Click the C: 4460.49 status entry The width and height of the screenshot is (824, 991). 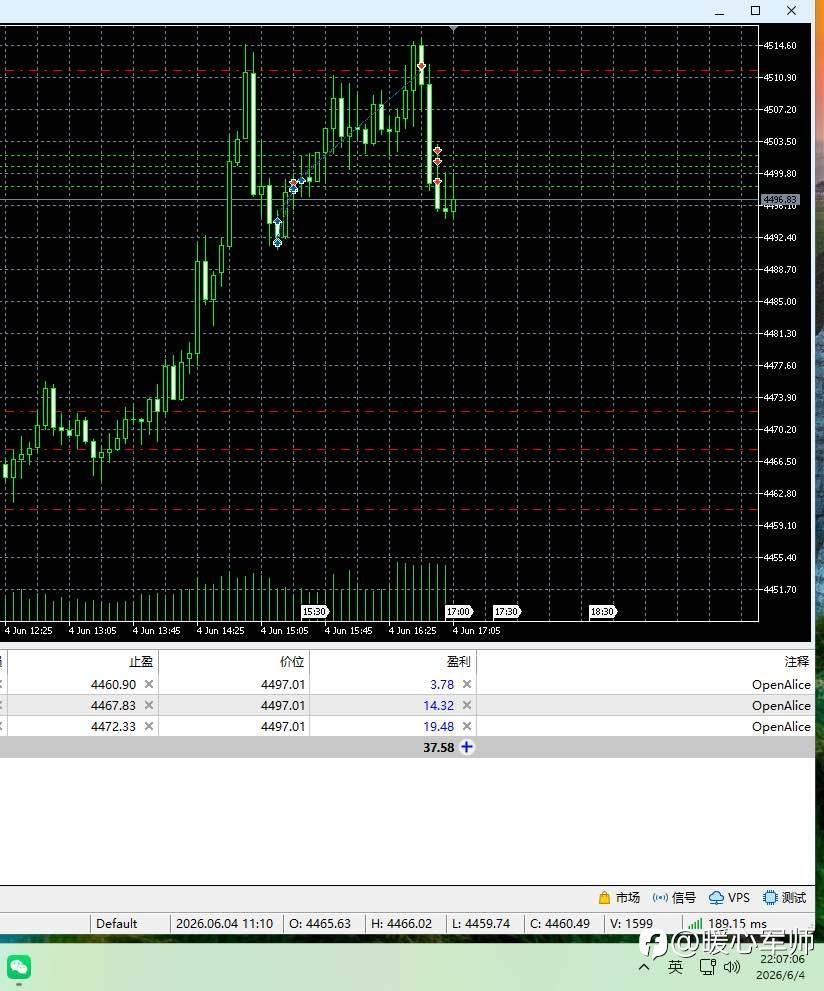pyautogui.click(x=559, y=923)
